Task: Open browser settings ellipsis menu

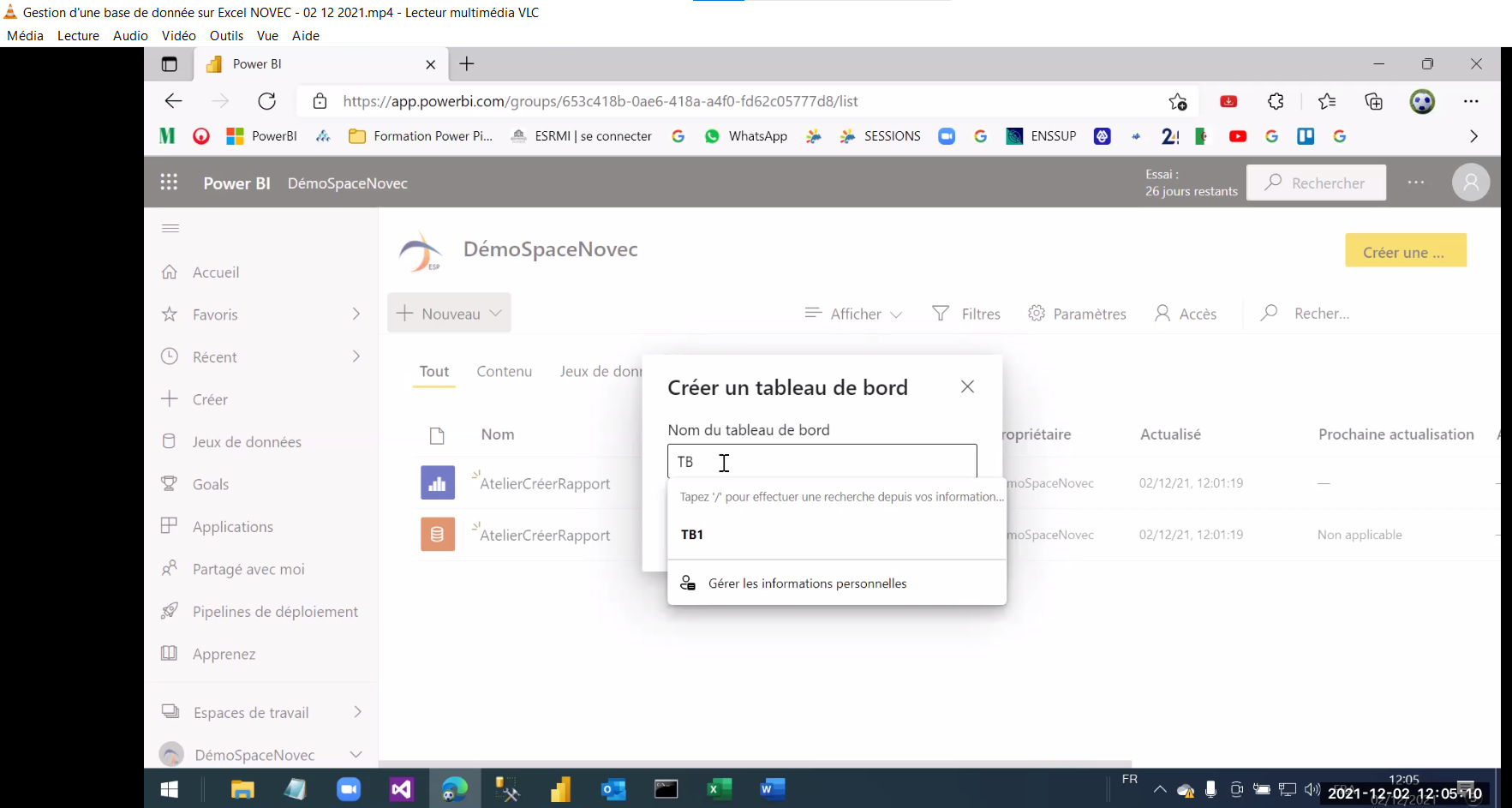Action: (x=1471, y=101)
